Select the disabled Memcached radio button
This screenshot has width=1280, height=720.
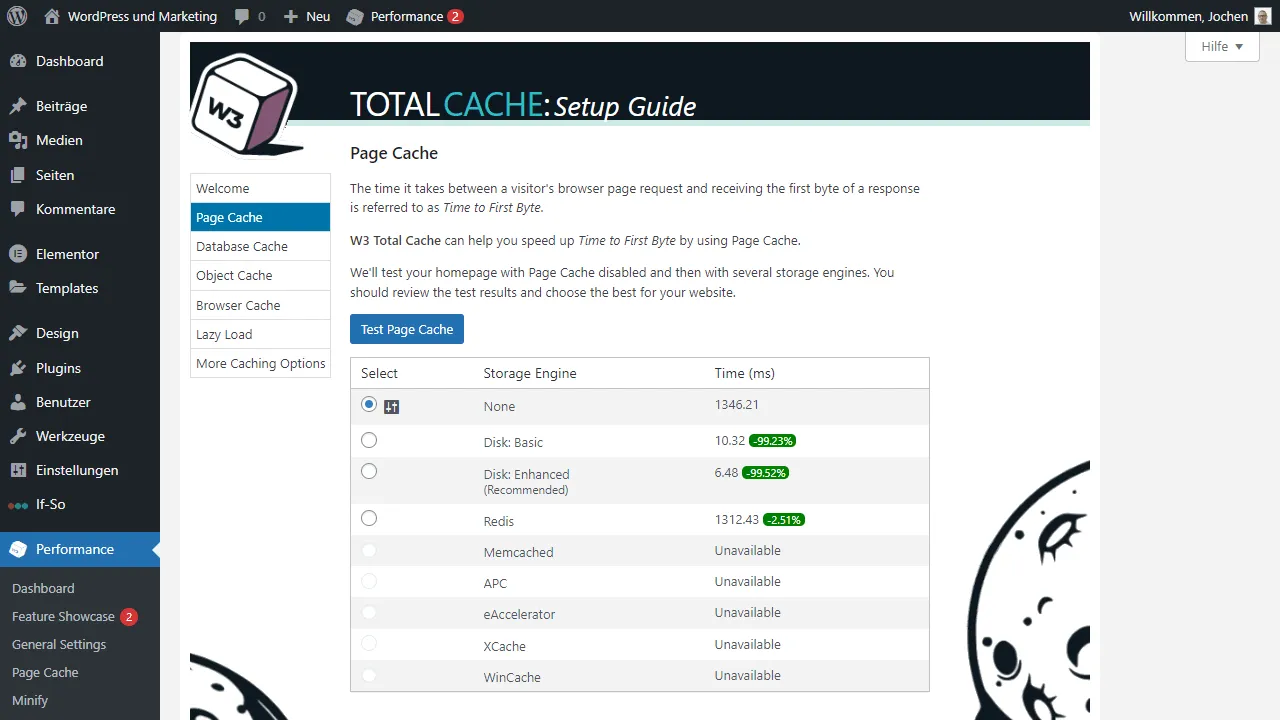coord(369,550)
